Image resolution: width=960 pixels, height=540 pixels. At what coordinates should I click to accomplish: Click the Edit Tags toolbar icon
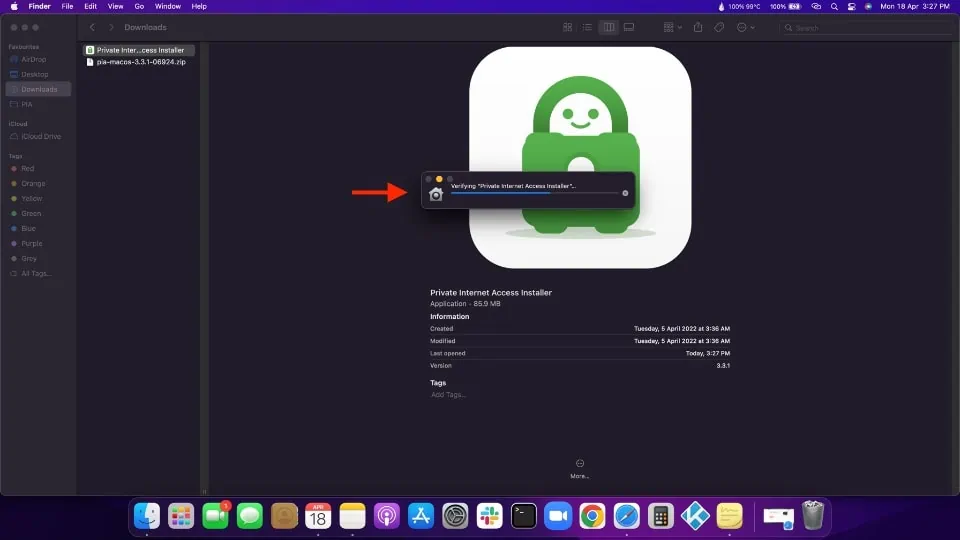[719, 28]
